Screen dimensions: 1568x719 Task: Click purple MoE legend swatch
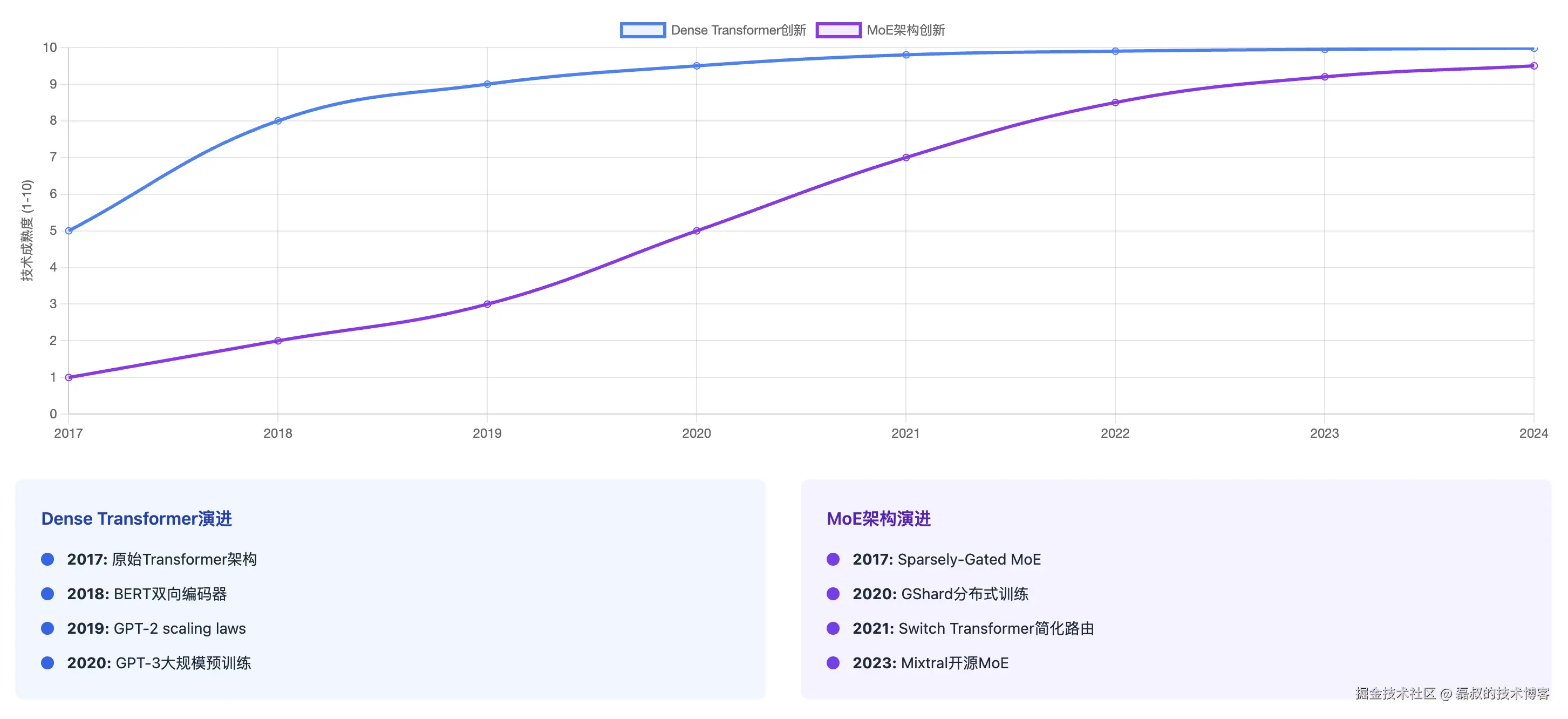click(838, 30)
